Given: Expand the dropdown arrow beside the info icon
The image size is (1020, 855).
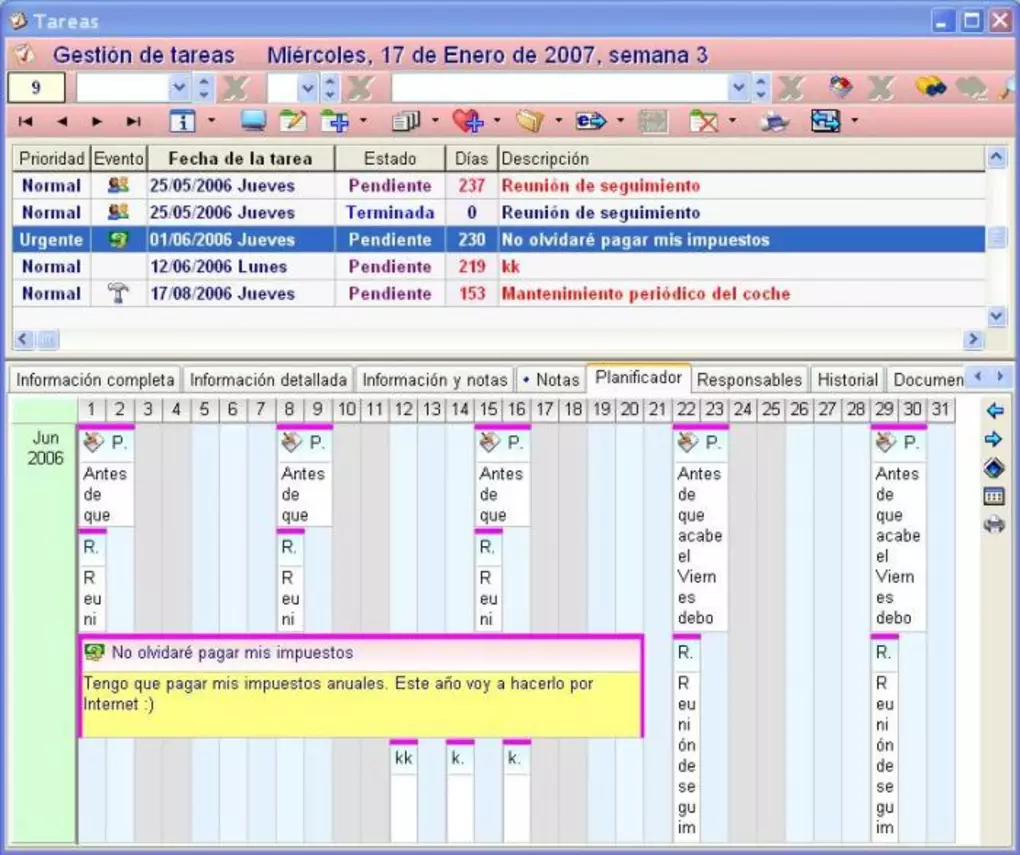Looking at the screenshot, I should point(212,122).
